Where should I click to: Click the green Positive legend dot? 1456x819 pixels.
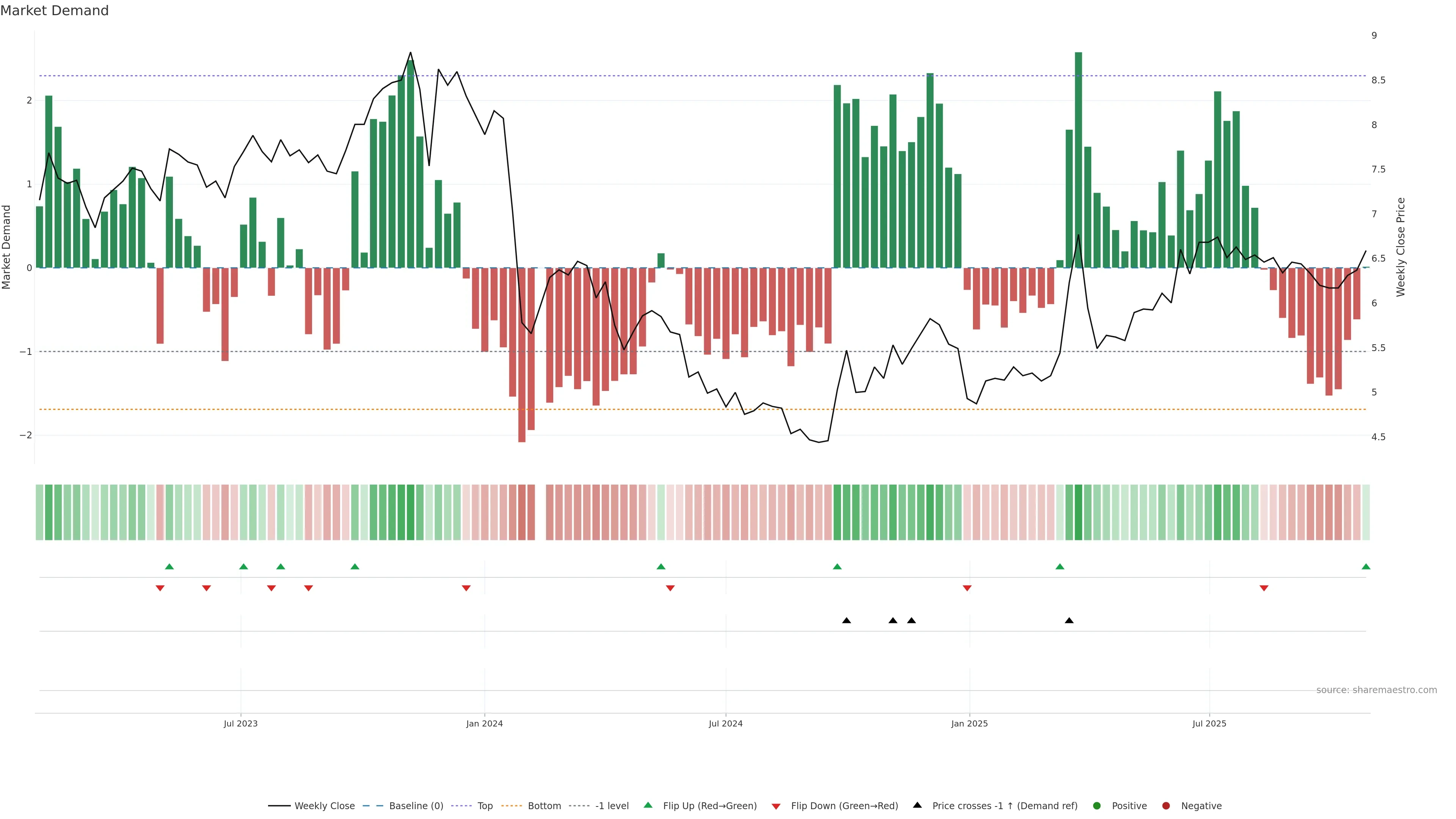(1097, 805)
